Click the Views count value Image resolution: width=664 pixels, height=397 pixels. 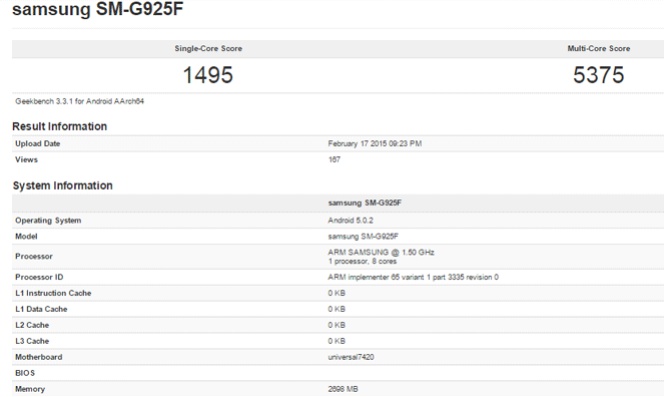[x=334, y=160]
